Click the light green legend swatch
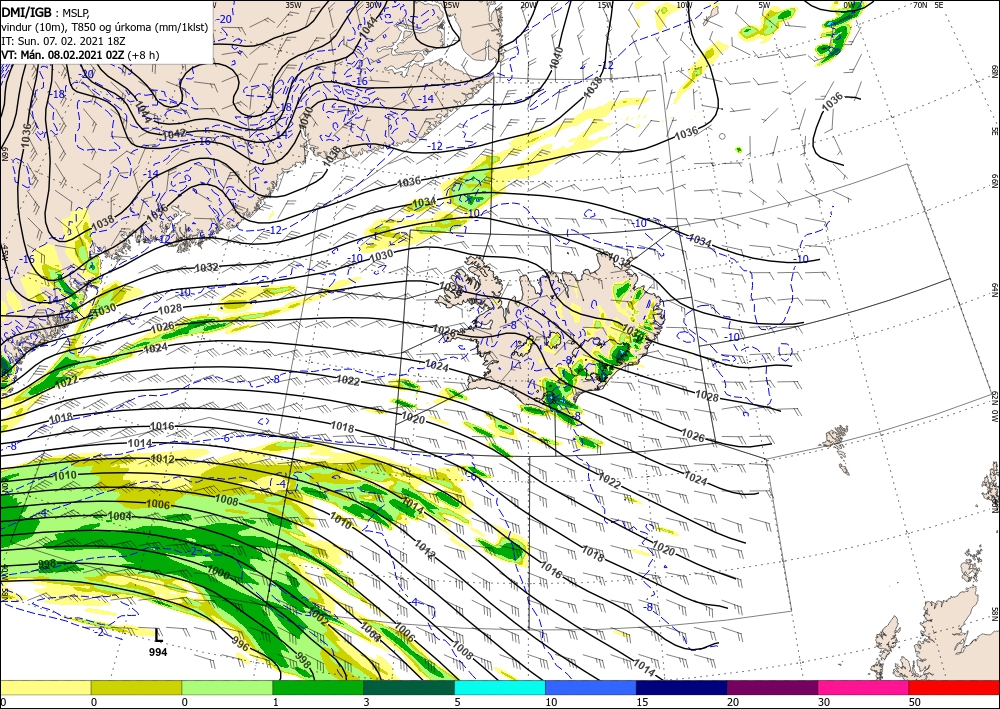The image size is (1000, 709). [227, 688]
